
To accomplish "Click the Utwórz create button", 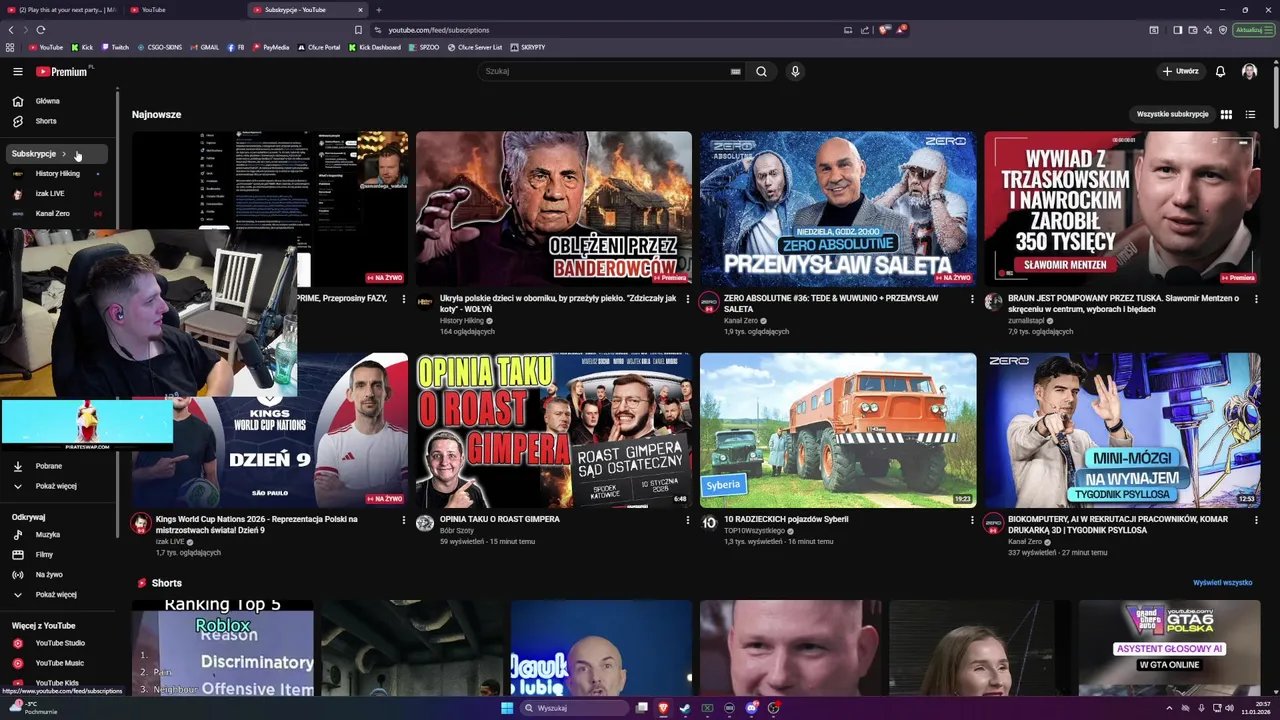I will tap(1180, 72).
